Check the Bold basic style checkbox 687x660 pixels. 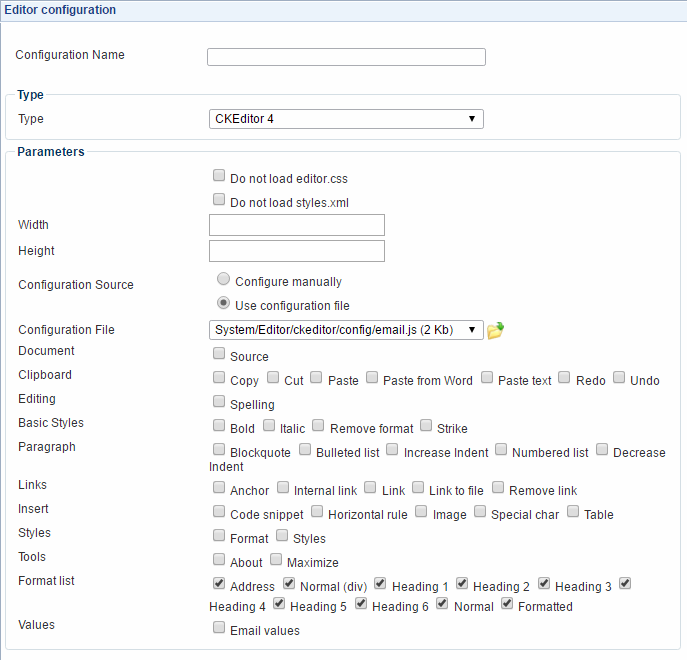[219, 426]
